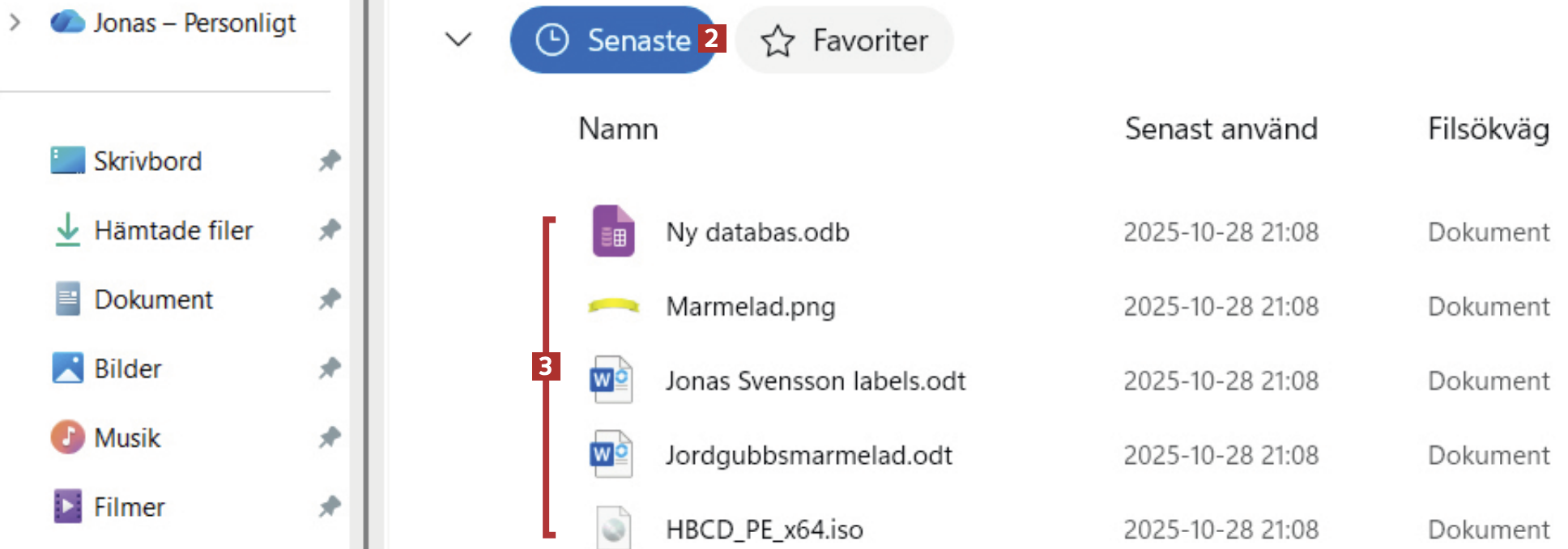Unpin Skrivbord using its pin icon
The height and width of the screenshot is (549, 1568).
tap(329, 160)
